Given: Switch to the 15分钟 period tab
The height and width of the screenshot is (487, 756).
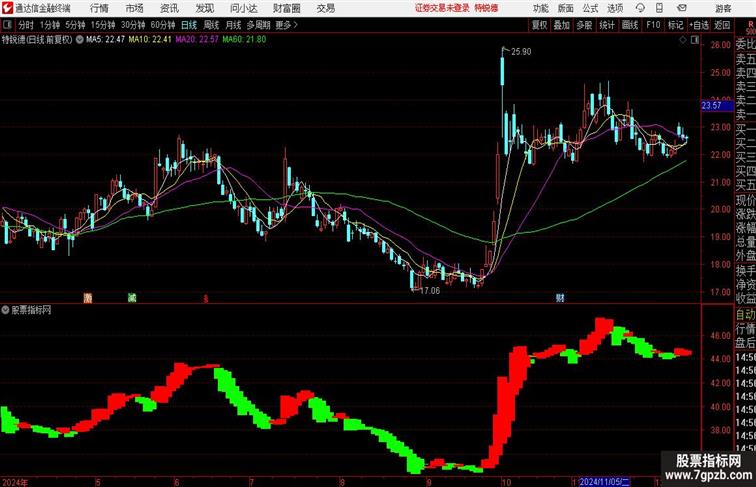Looking at the screenshot, I should click(103, 25).
